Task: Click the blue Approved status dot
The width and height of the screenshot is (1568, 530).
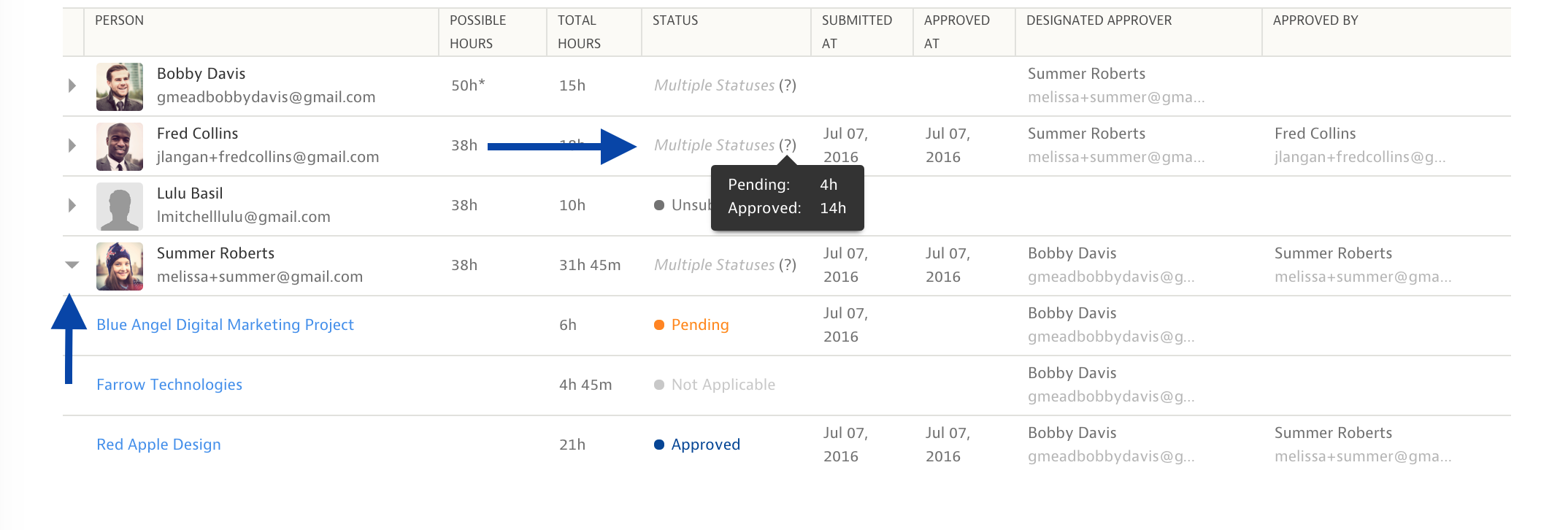Action: coord(659,445)
